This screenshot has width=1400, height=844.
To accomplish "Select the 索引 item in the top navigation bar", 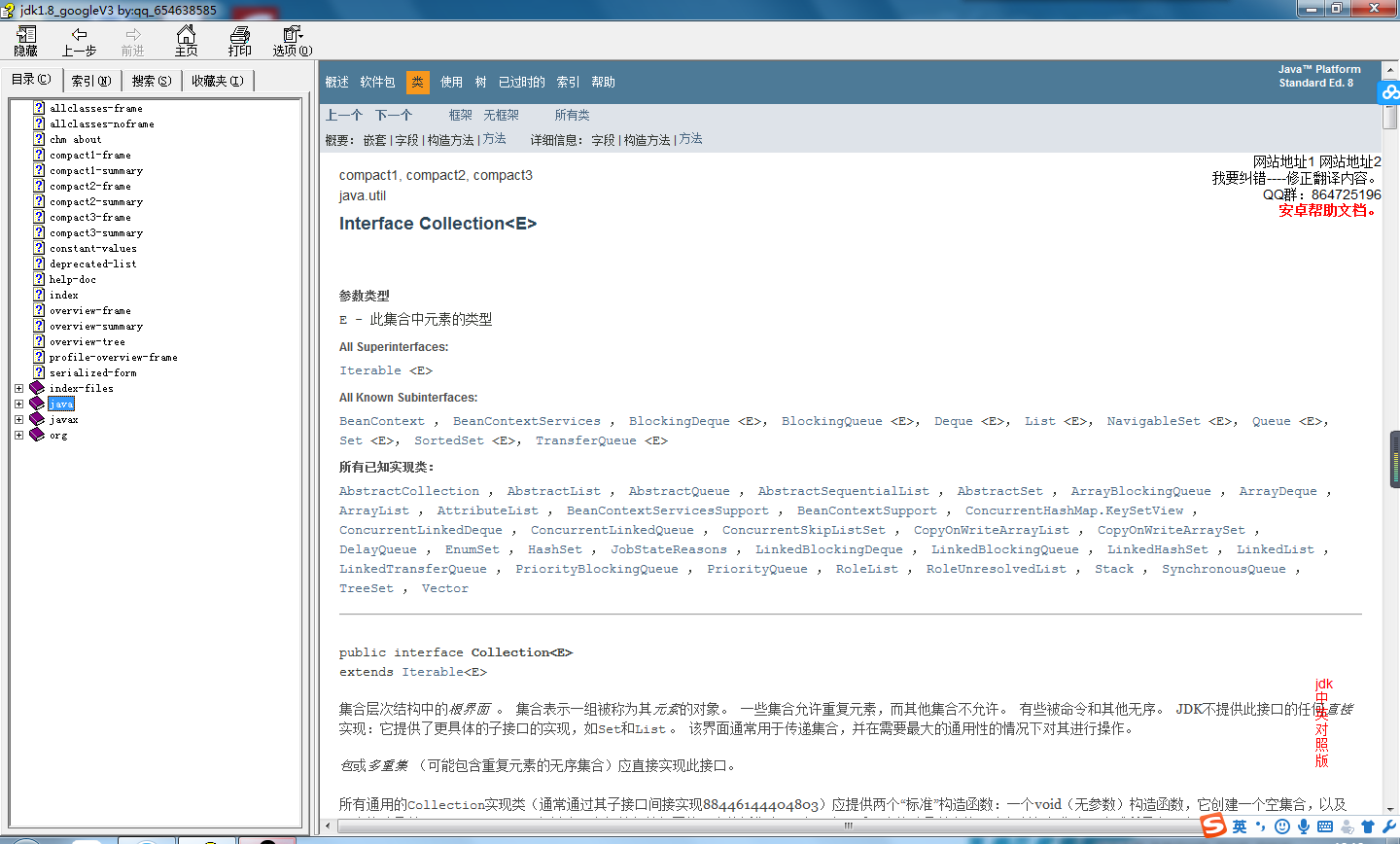I will click(x=568, y=82).
